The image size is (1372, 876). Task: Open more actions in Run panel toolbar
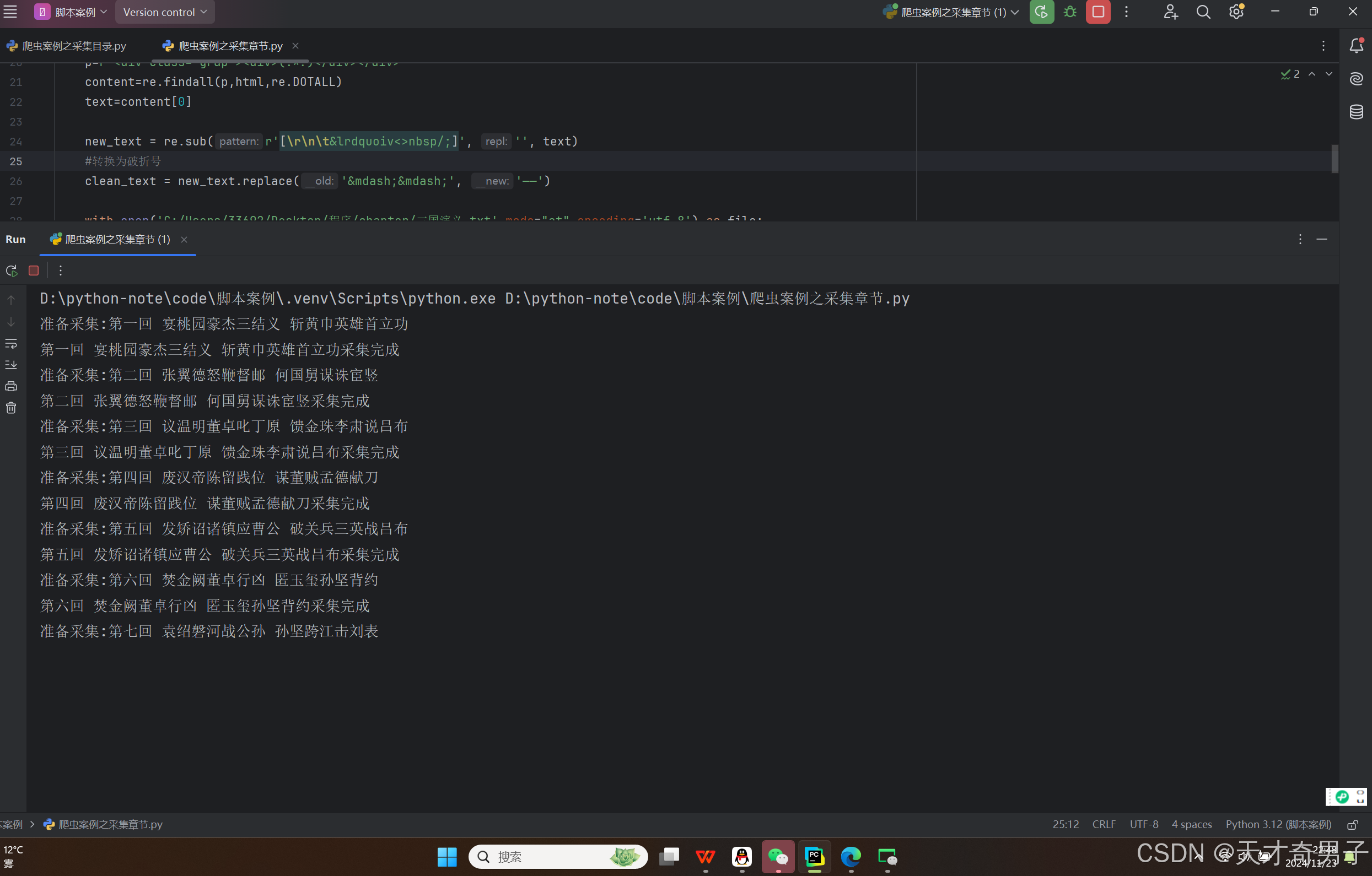point(61,271)
